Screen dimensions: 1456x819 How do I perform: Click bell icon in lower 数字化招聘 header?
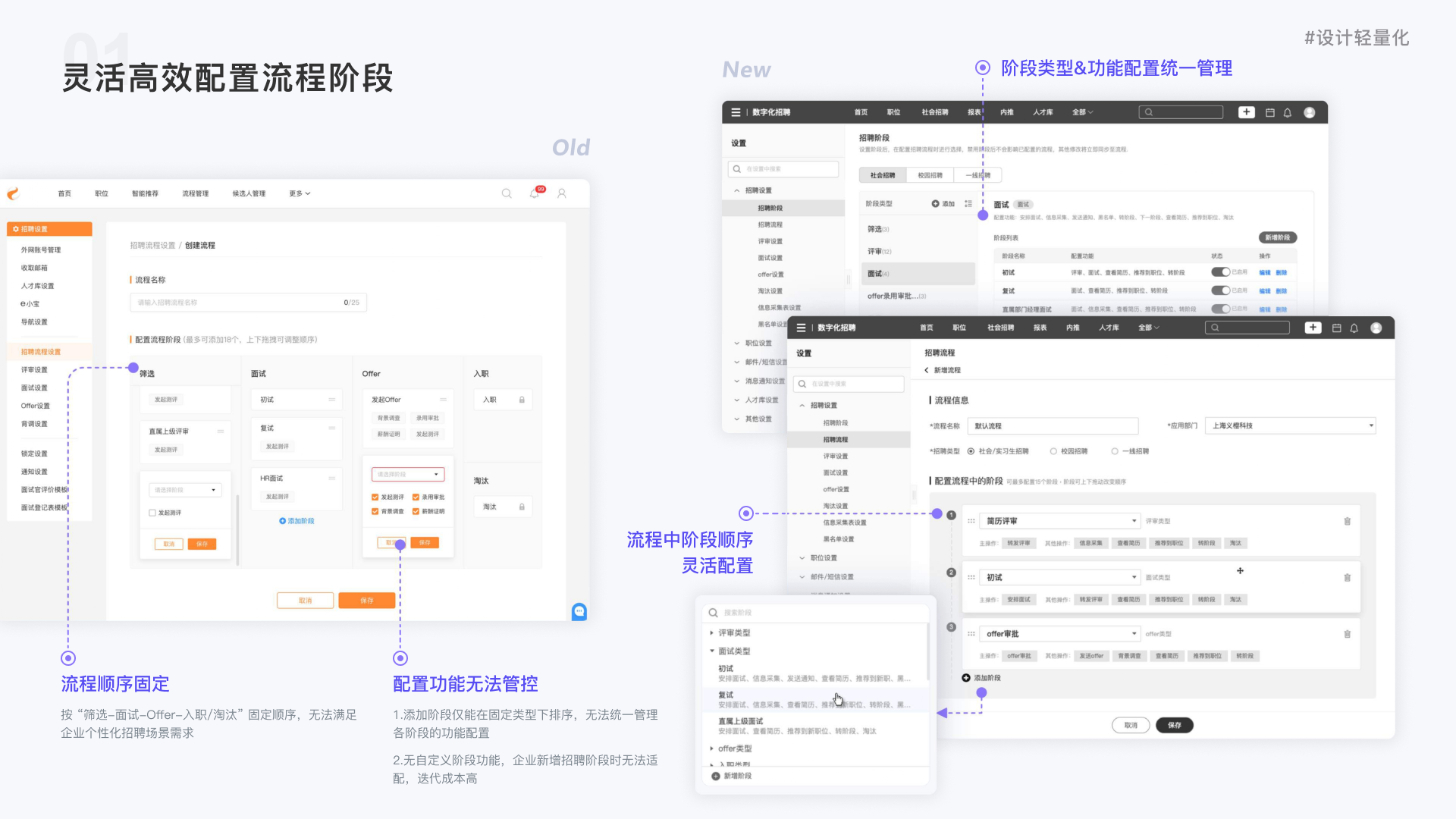coord(1354,328)
